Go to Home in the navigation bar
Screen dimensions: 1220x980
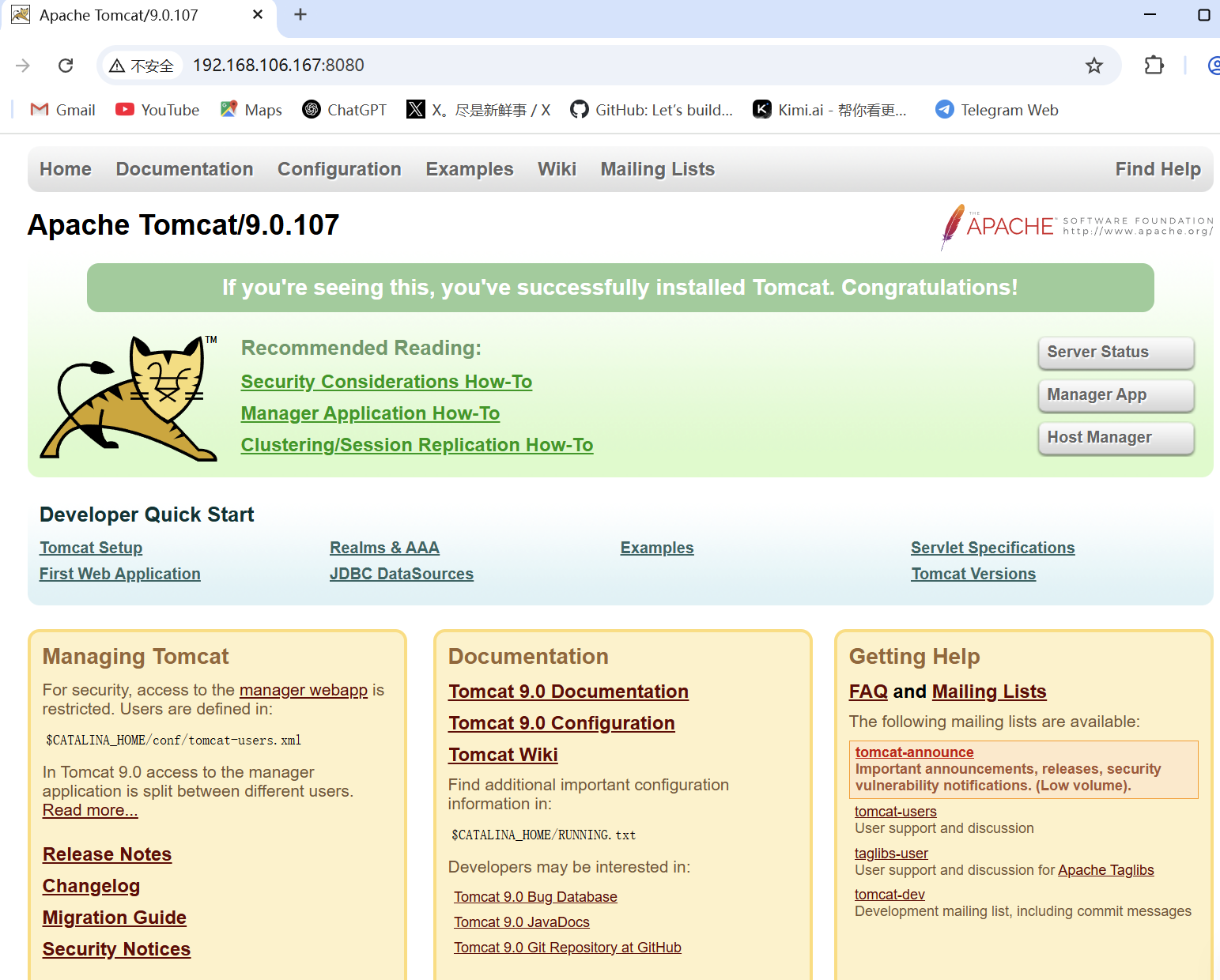tap(66, 169)
